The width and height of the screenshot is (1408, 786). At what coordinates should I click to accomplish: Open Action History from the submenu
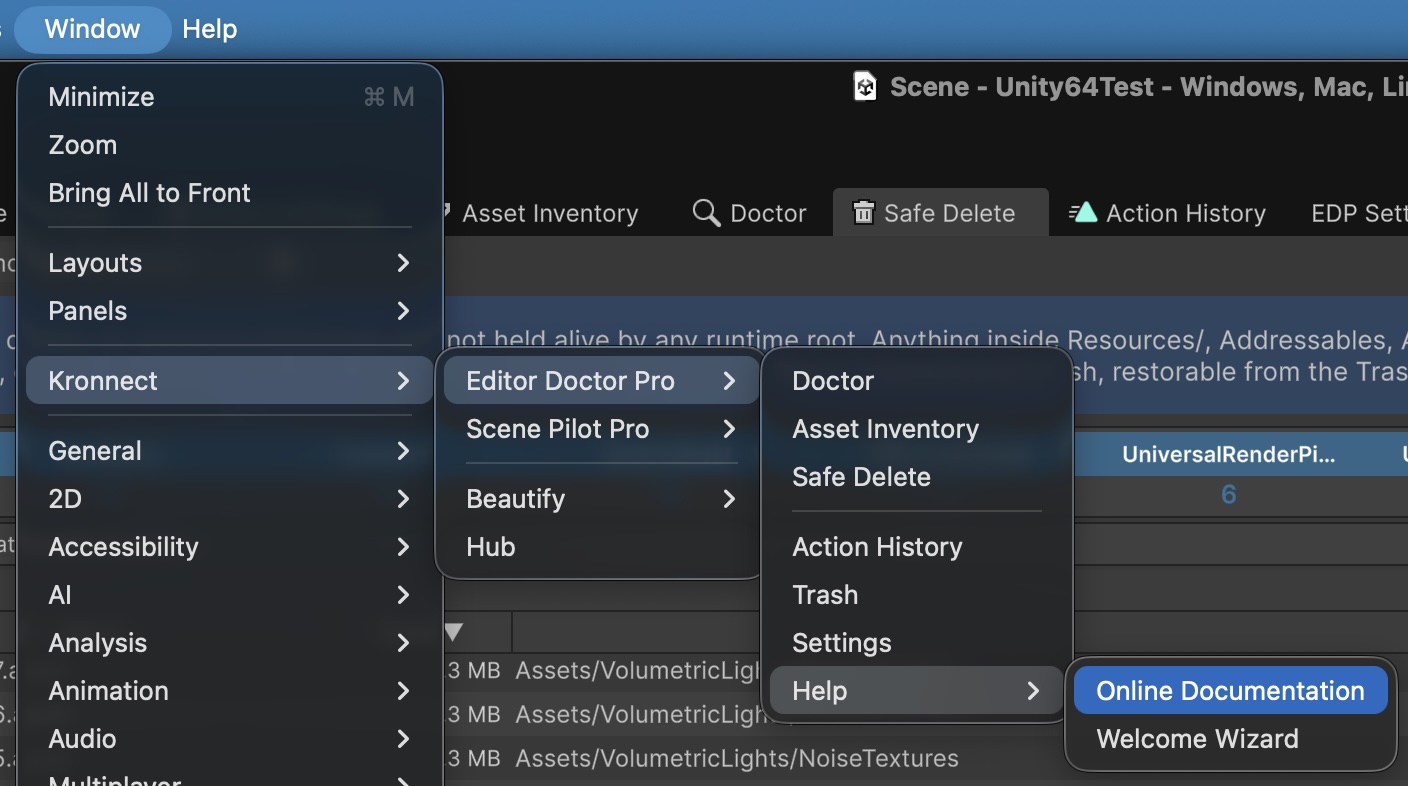coord(917,547)
